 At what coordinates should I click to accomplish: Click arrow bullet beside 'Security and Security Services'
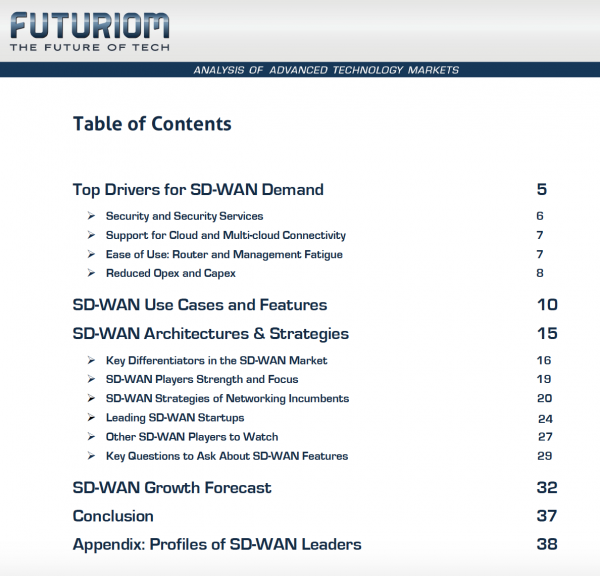pyautogui.click(x=91, y=215)
